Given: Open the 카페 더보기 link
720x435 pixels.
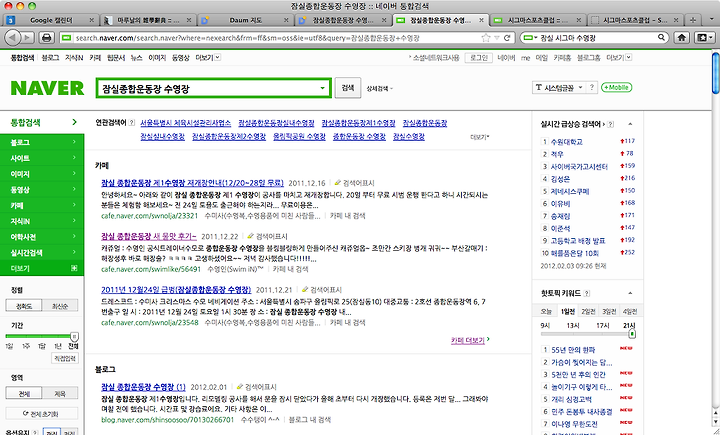Looking at the screenshot, I should (470, 340).
